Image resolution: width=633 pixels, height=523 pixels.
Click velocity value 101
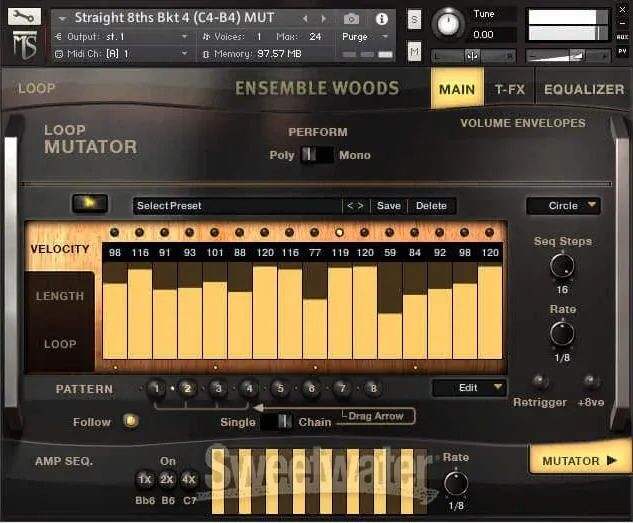pyautogui.click(x=215, y=253)
